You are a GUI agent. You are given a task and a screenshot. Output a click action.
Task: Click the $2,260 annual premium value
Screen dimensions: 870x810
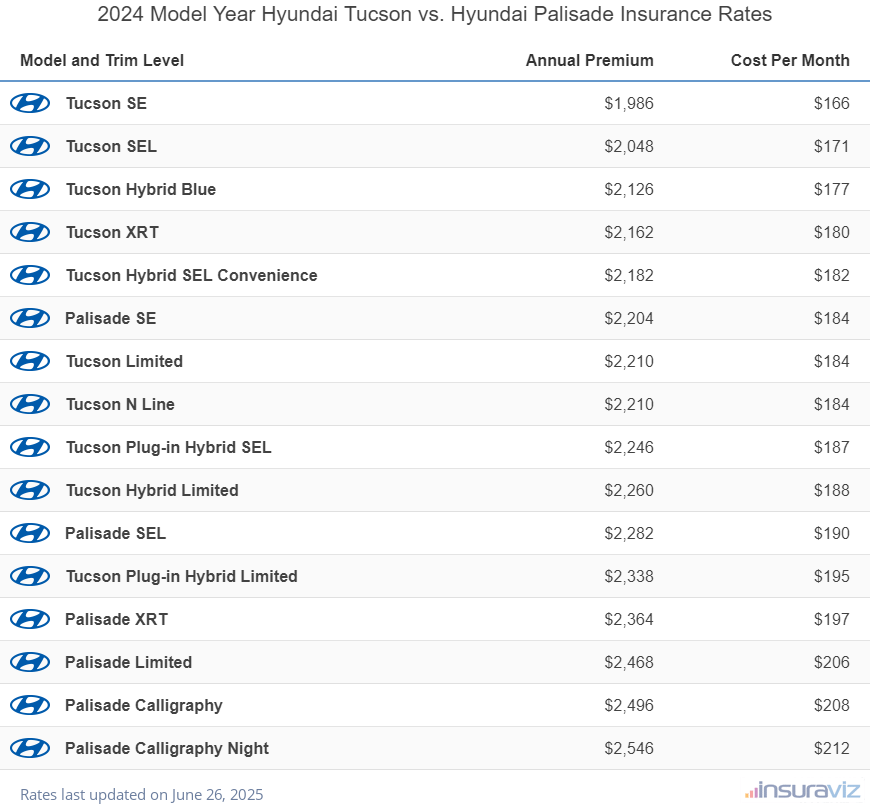(x=629, y=490)
